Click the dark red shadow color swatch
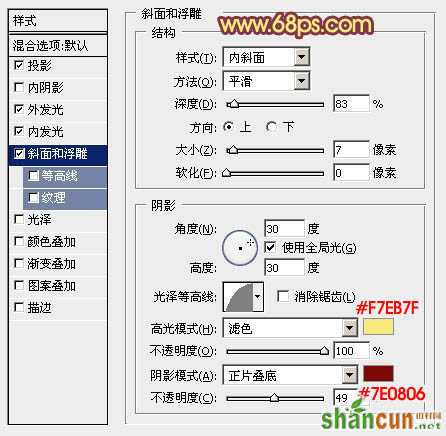Screen dimensions: 446x436 pos(378,373)
